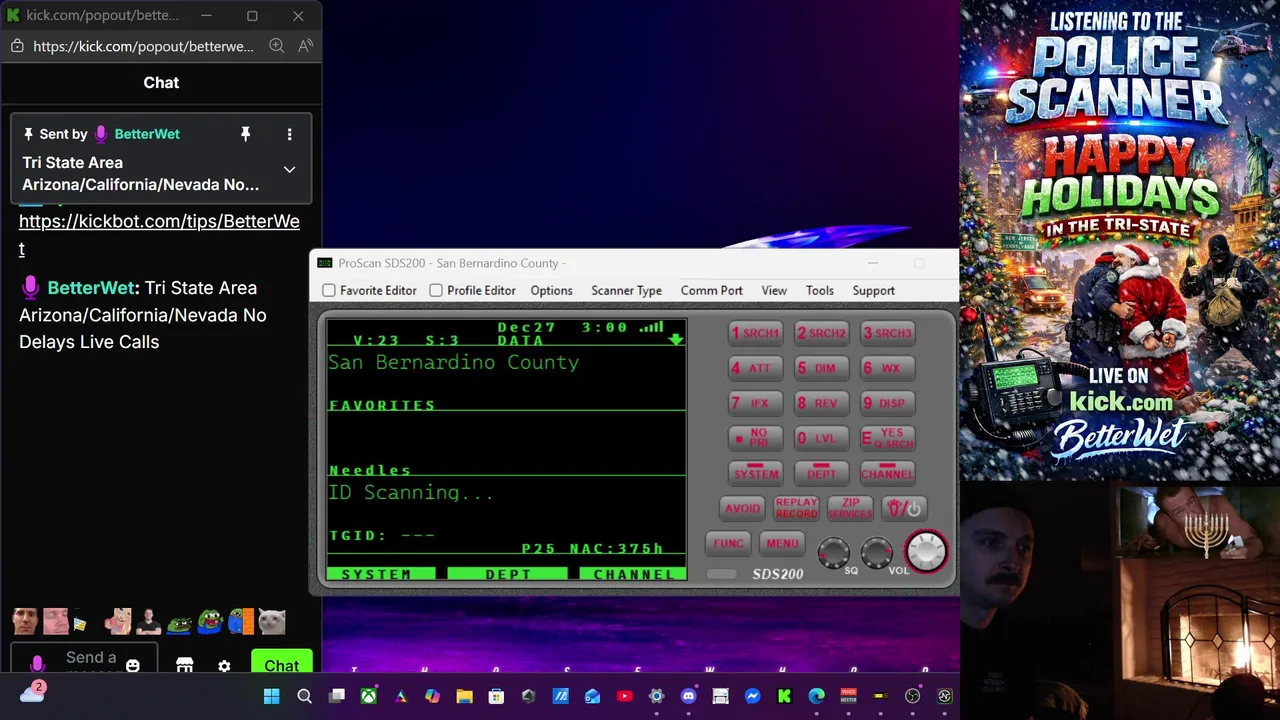
Task: Click the Send a message input
Action: (91, 660)
